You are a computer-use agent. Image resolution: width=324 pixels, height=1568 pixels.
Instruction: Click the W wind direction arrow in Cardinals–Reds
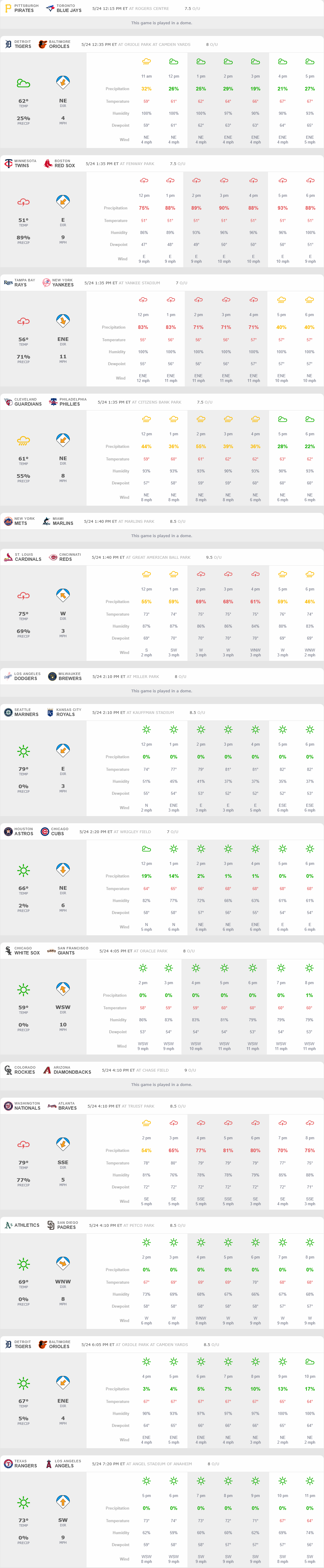63,596
